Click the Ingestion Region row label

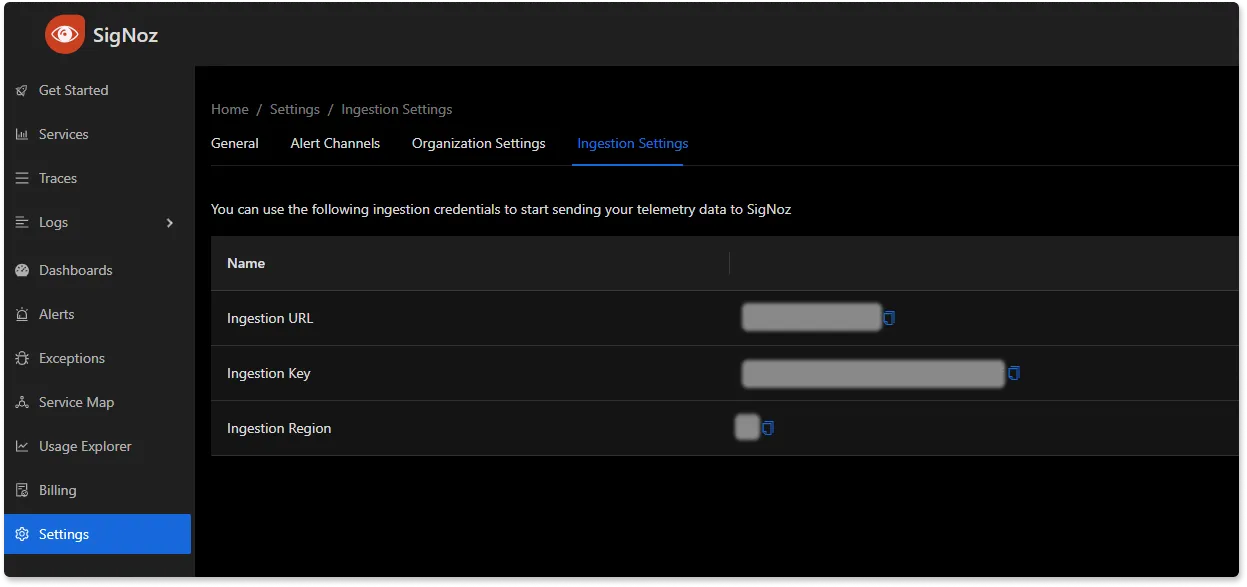coord(279,428)
